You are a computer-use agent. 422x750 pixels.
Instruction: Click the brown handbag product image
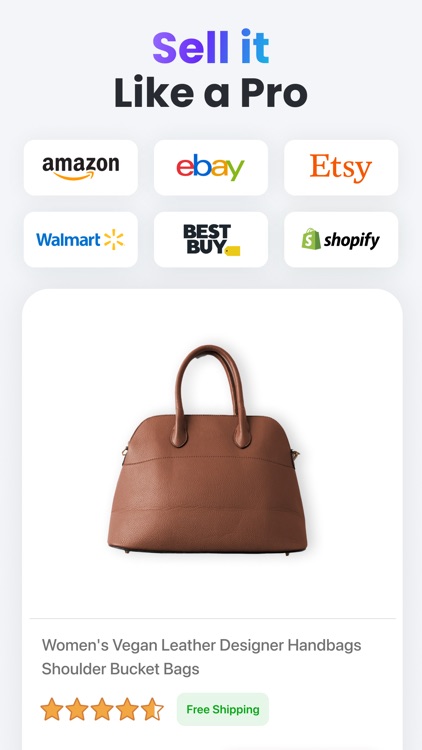(208, 450)
